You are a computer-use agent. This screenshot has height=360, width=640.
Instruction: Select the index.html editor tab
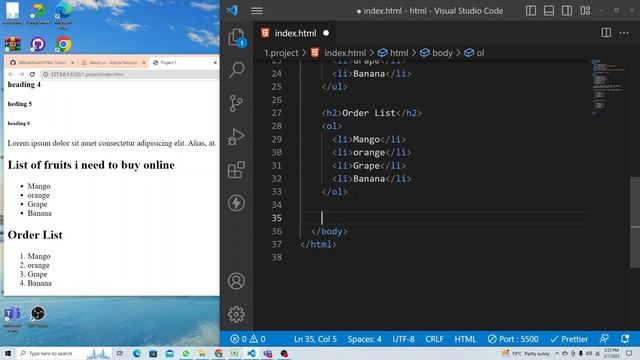(x=295, y=33)
